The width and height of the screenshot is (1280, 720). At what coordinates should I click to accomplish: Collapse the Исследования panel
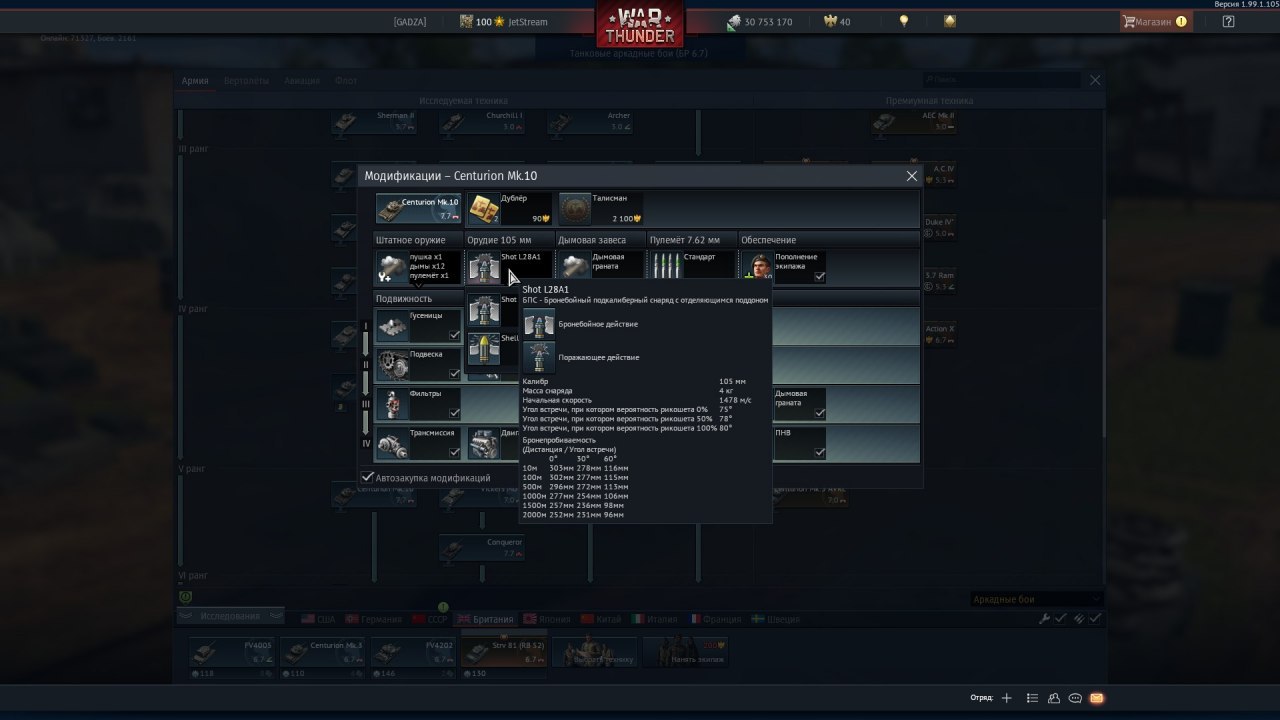tap(230, 616)
